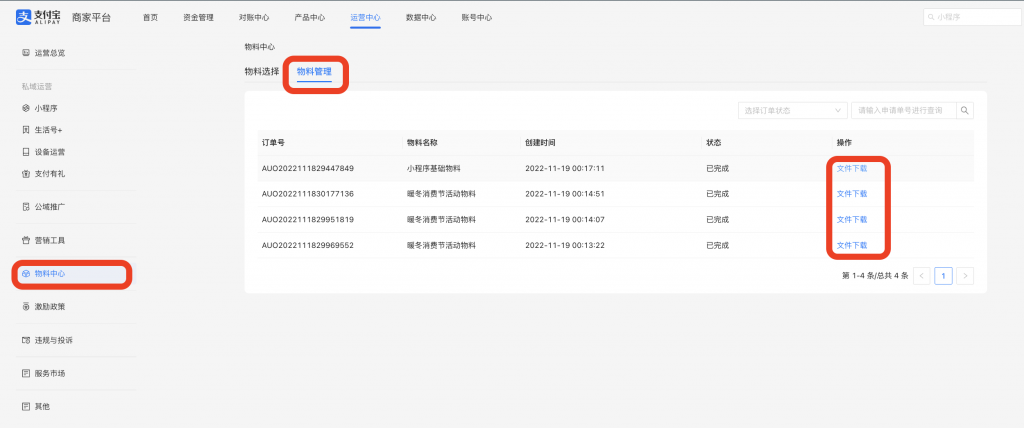This screenshot has height=428, width=1024.
Task: Click the 第 1-4 条/总共 4 条 pagination text
Action: [875, 276]
